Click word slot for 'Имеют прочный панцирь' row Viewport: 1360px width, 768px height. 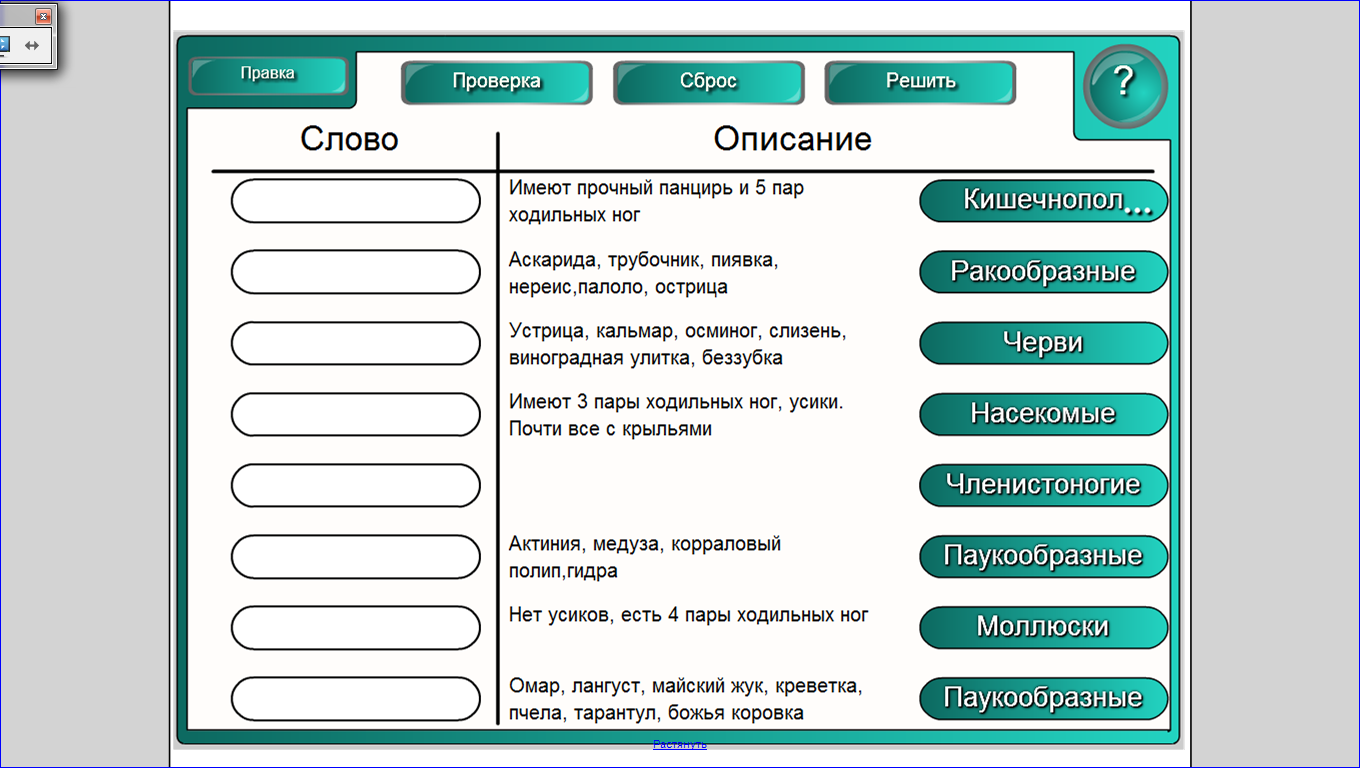point(356,201)
